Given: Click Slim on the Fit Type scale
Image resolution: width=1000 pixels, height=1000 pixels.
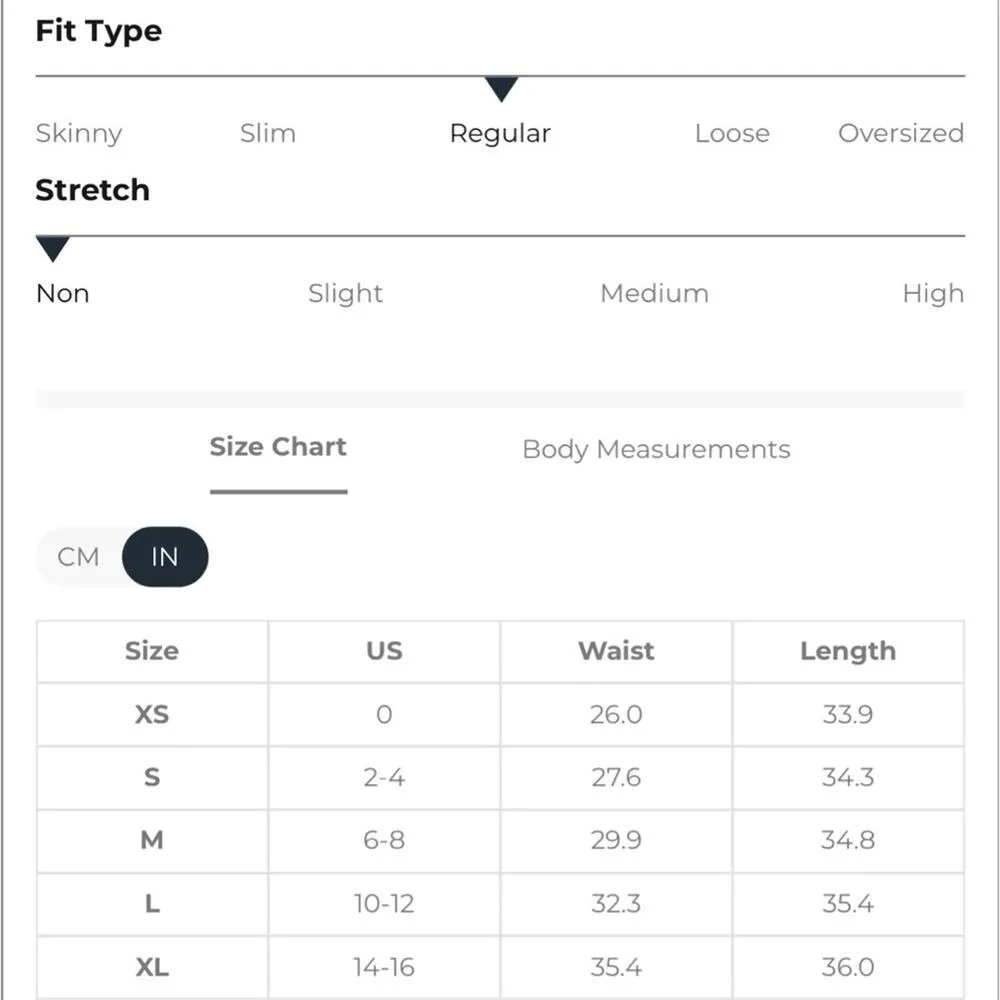Looking at the screenshot, I should click(x=268, y=133).
